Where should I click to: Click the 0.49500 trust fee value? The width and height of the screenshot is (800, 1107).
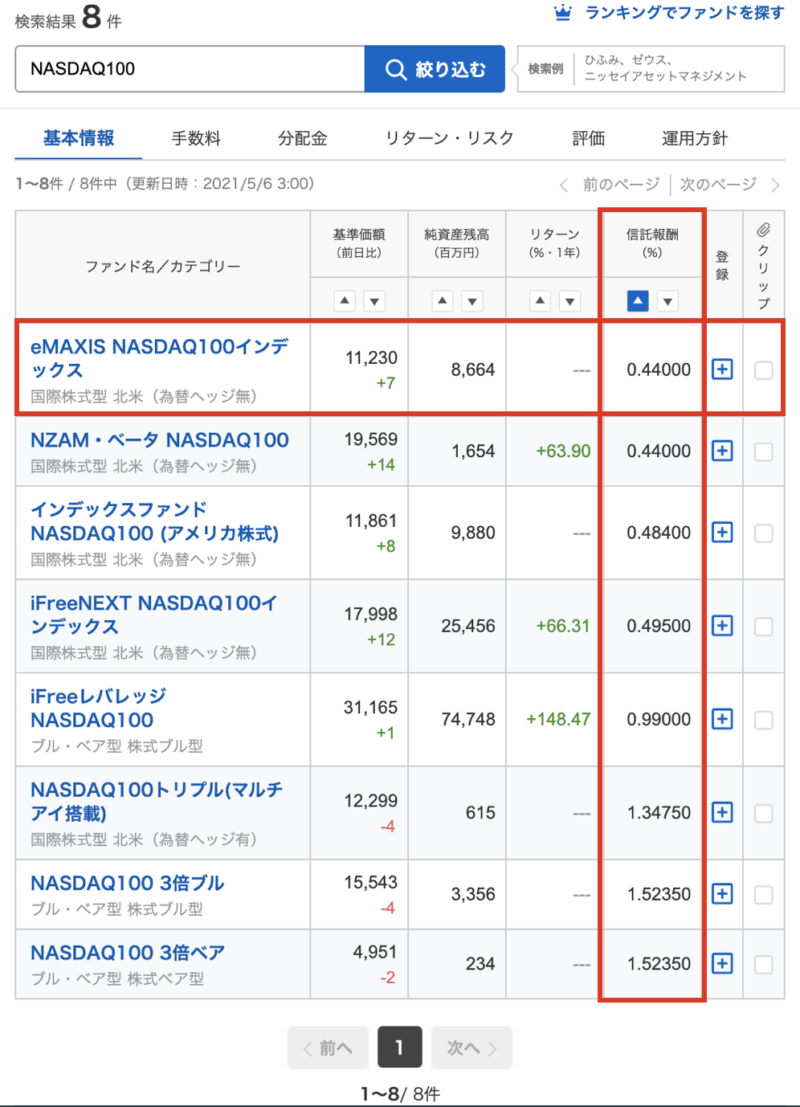pyautogui.click(x=659, y=626)
